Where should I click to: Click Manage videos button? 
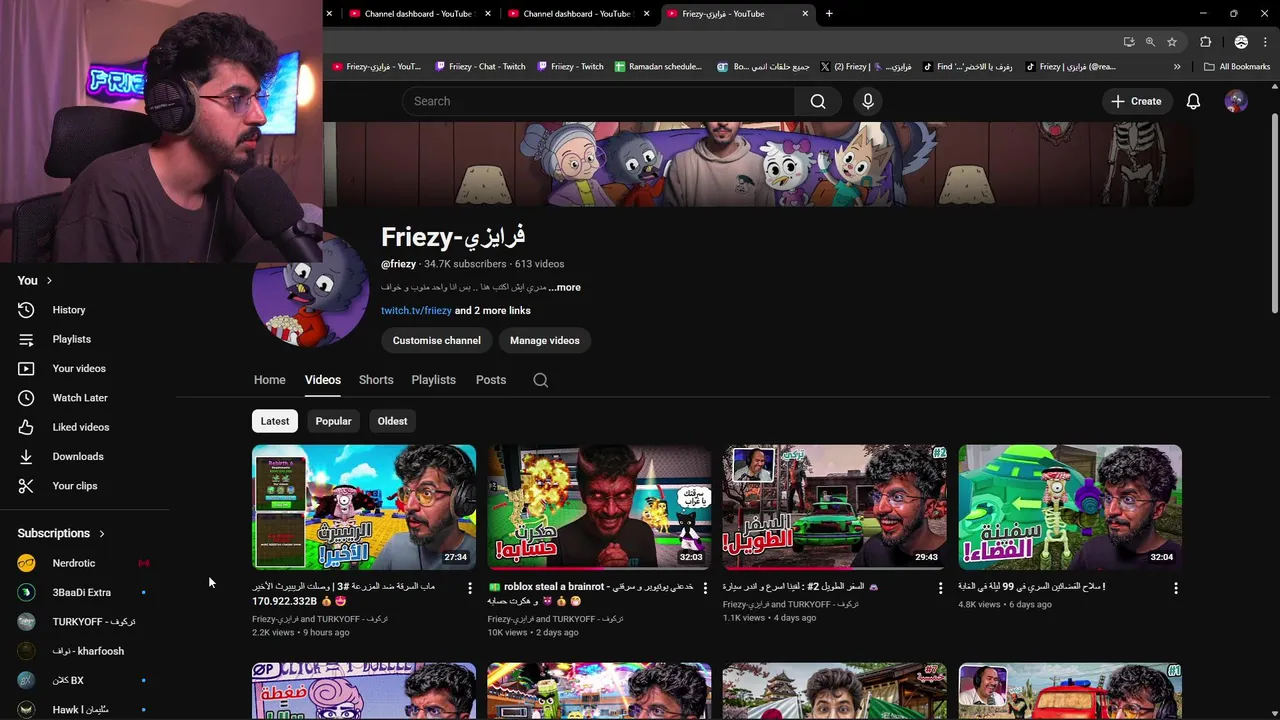point(545,341)
